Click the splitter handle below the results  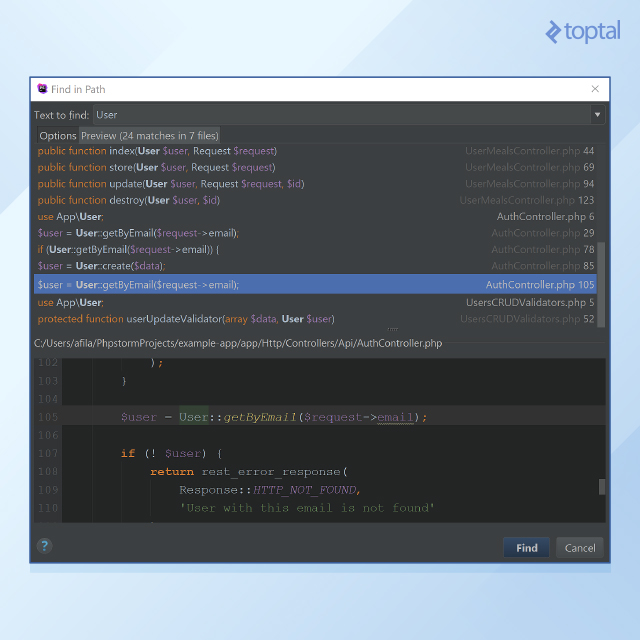click(x=393, y=329)
